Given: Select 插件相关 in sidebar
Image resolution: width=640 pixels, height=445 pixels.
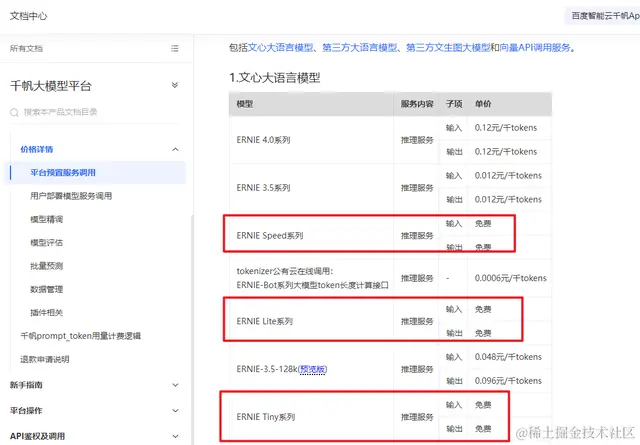Looking at the screenshot, I should coord(47,312).
